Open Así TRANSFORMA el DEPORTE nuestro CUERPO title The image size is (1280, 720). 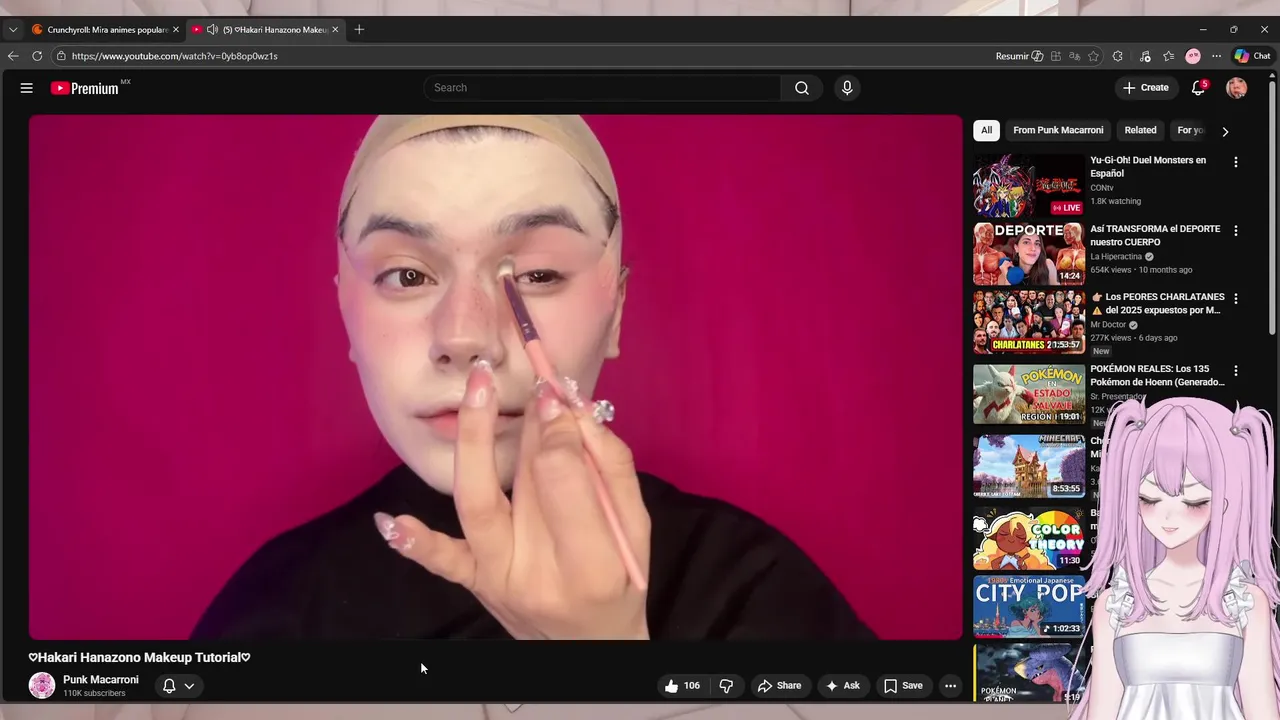[x=1155, y=235]
